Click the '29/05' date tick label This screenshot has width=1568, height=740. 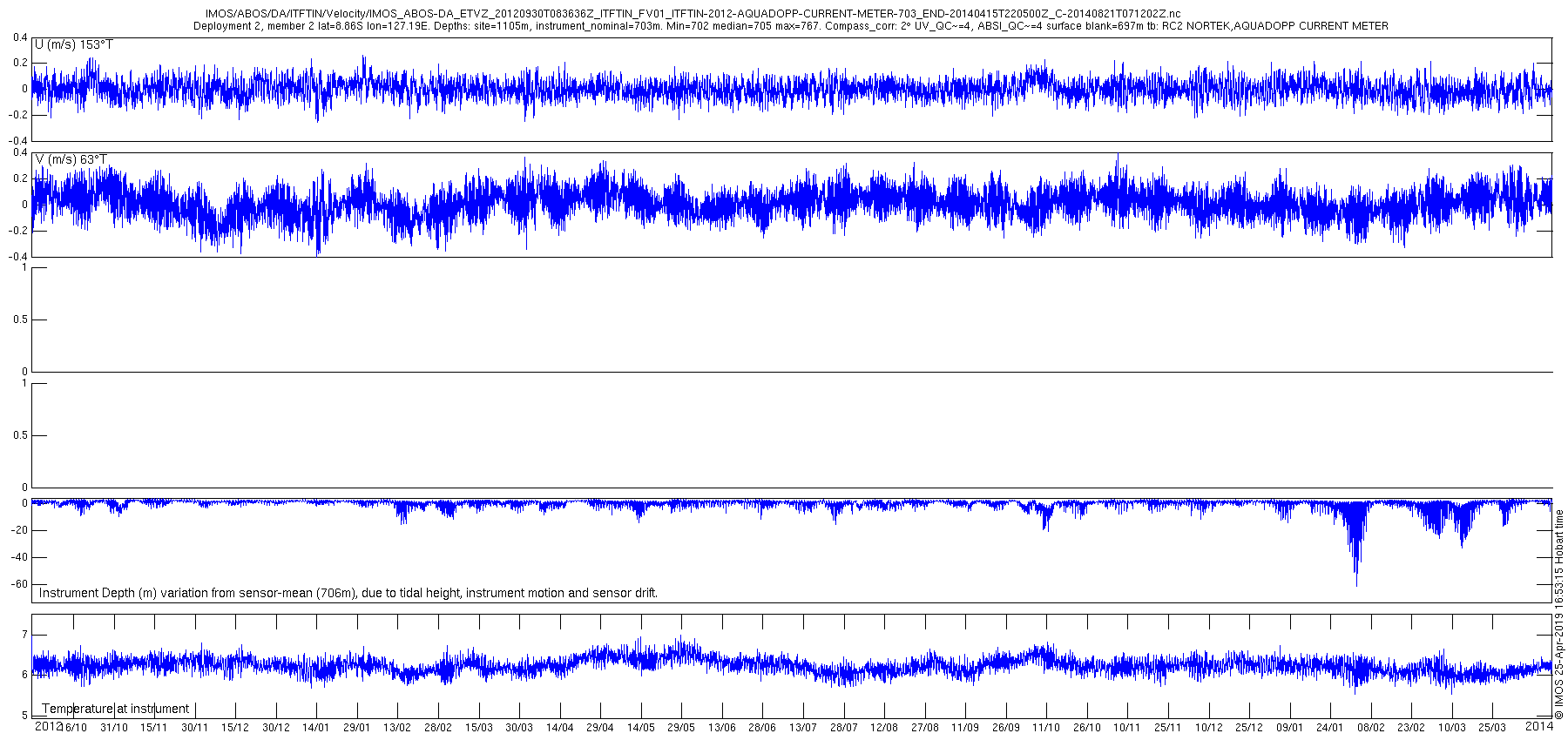[681, 728]
